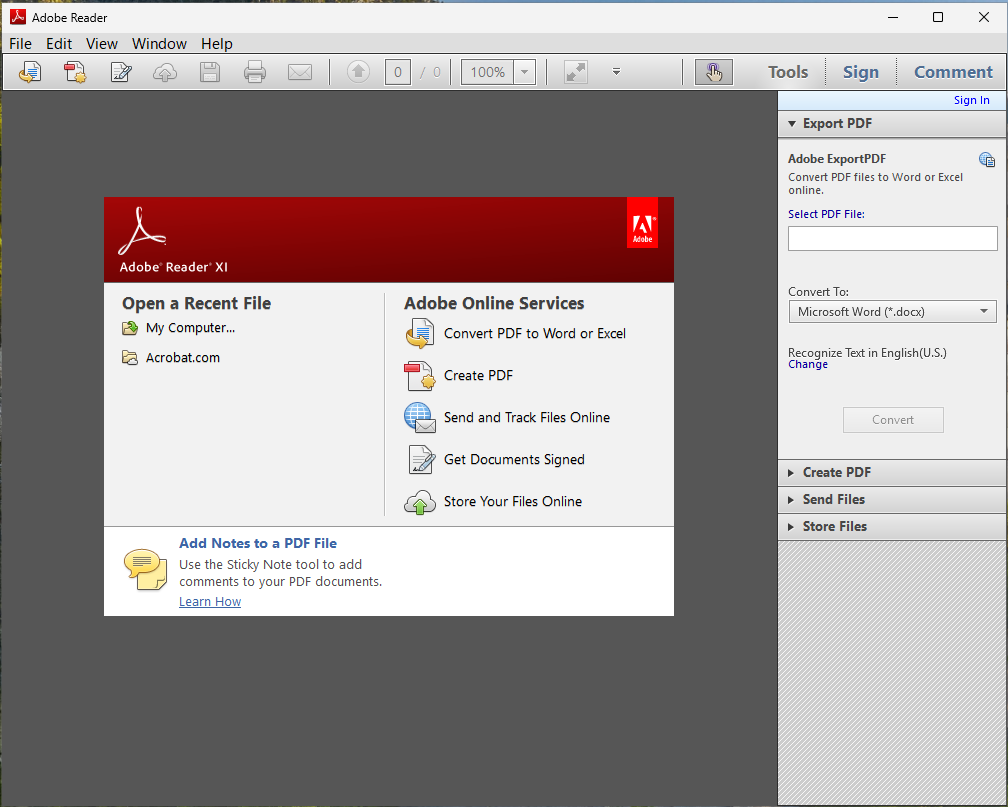Click the Sign document pen icon
The width and height of the screenshot is (1008, 807).
pos(121,72)
